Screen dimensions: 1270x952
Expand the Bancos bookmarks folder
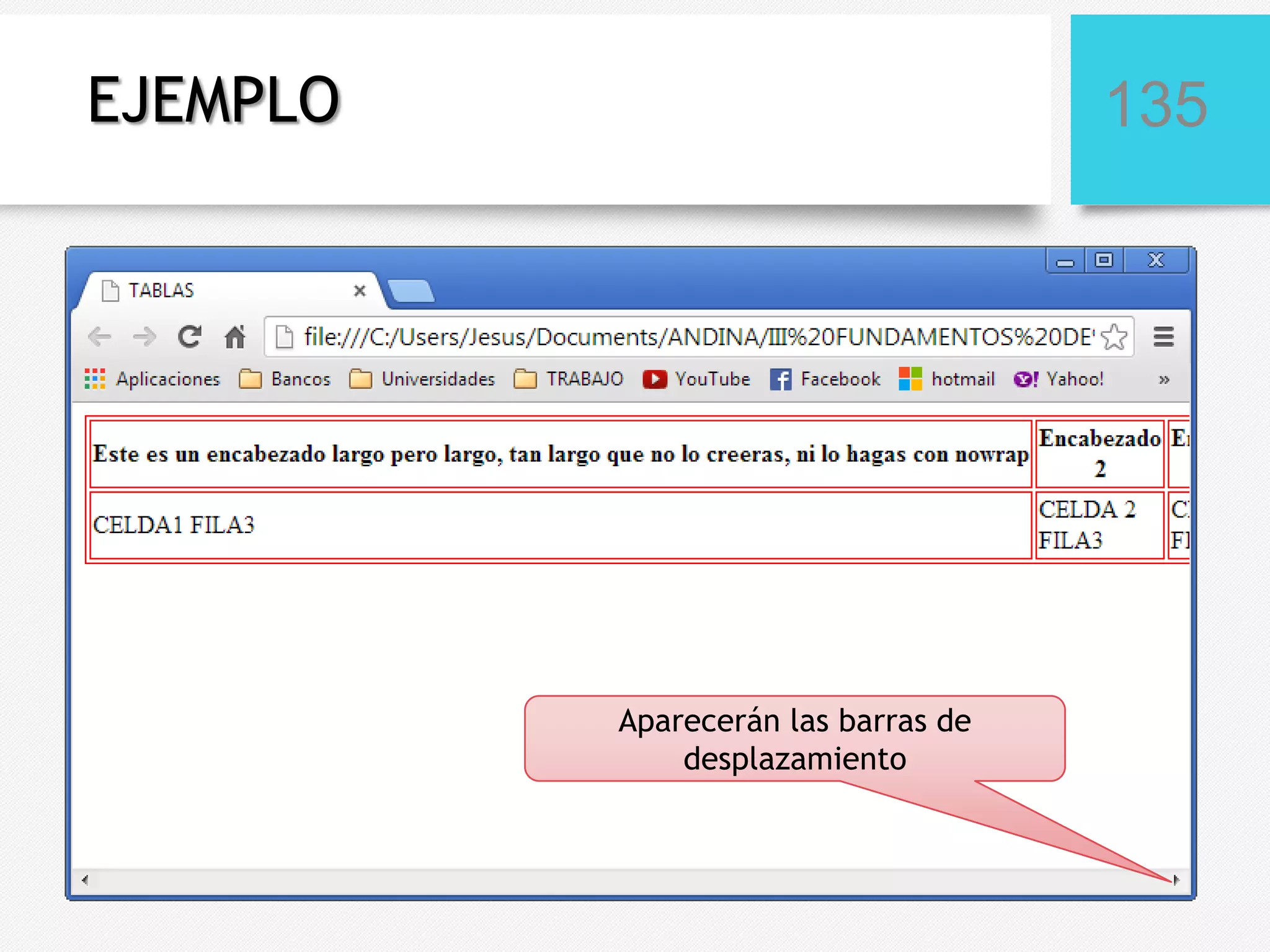(285, 379)
